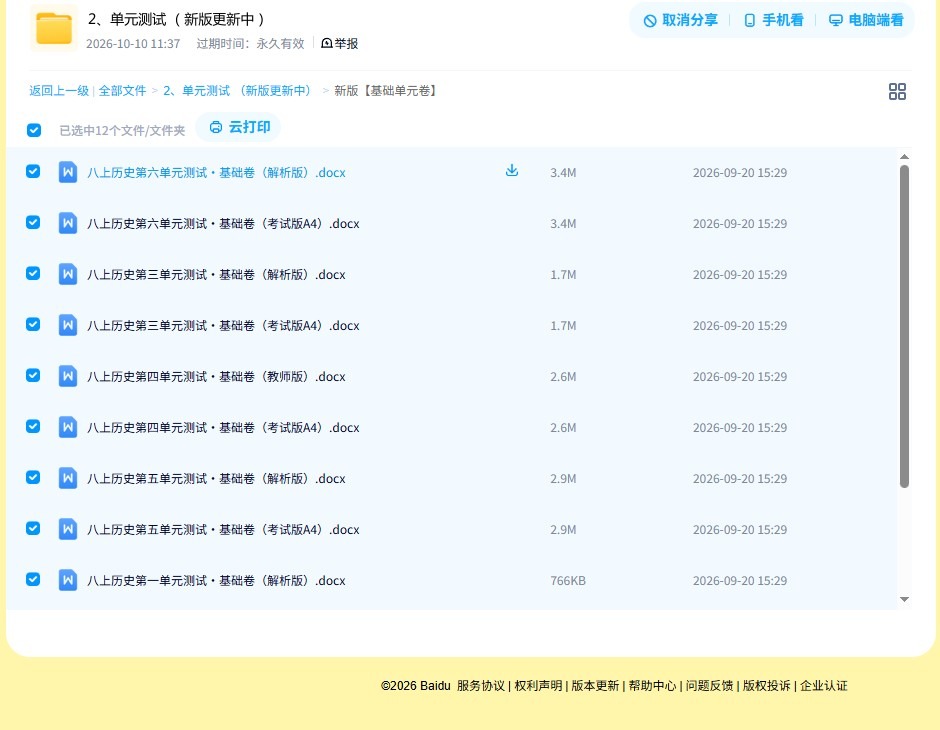Open file 八上历史第四单元测试·基础卷（教师版）.docx
This screenshot has width=940, height=730.
click(x=216, y=376)
